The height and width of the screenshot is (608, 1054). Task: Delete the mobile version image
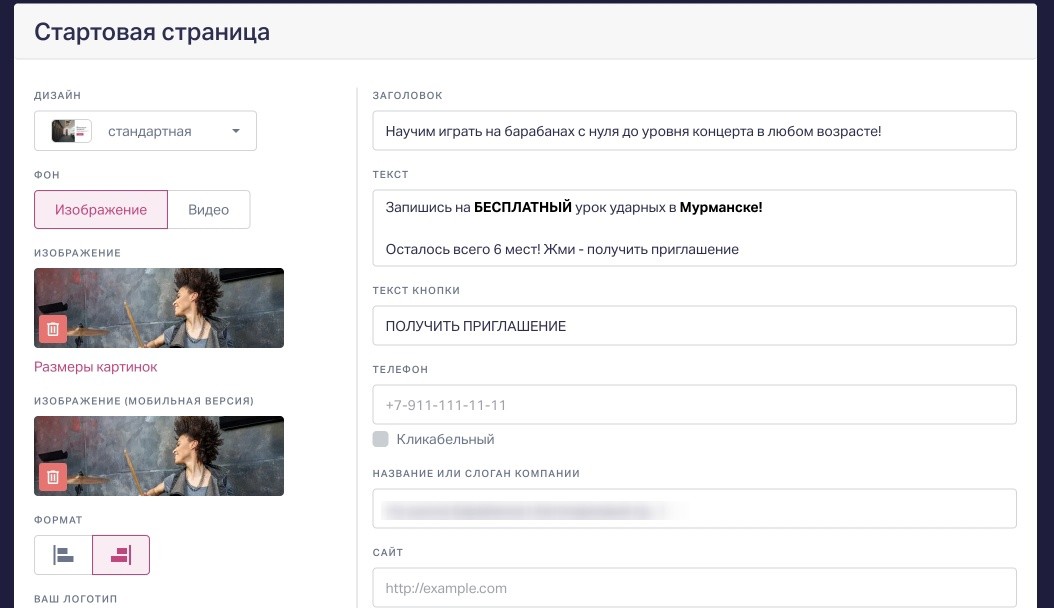coord(52,477)
